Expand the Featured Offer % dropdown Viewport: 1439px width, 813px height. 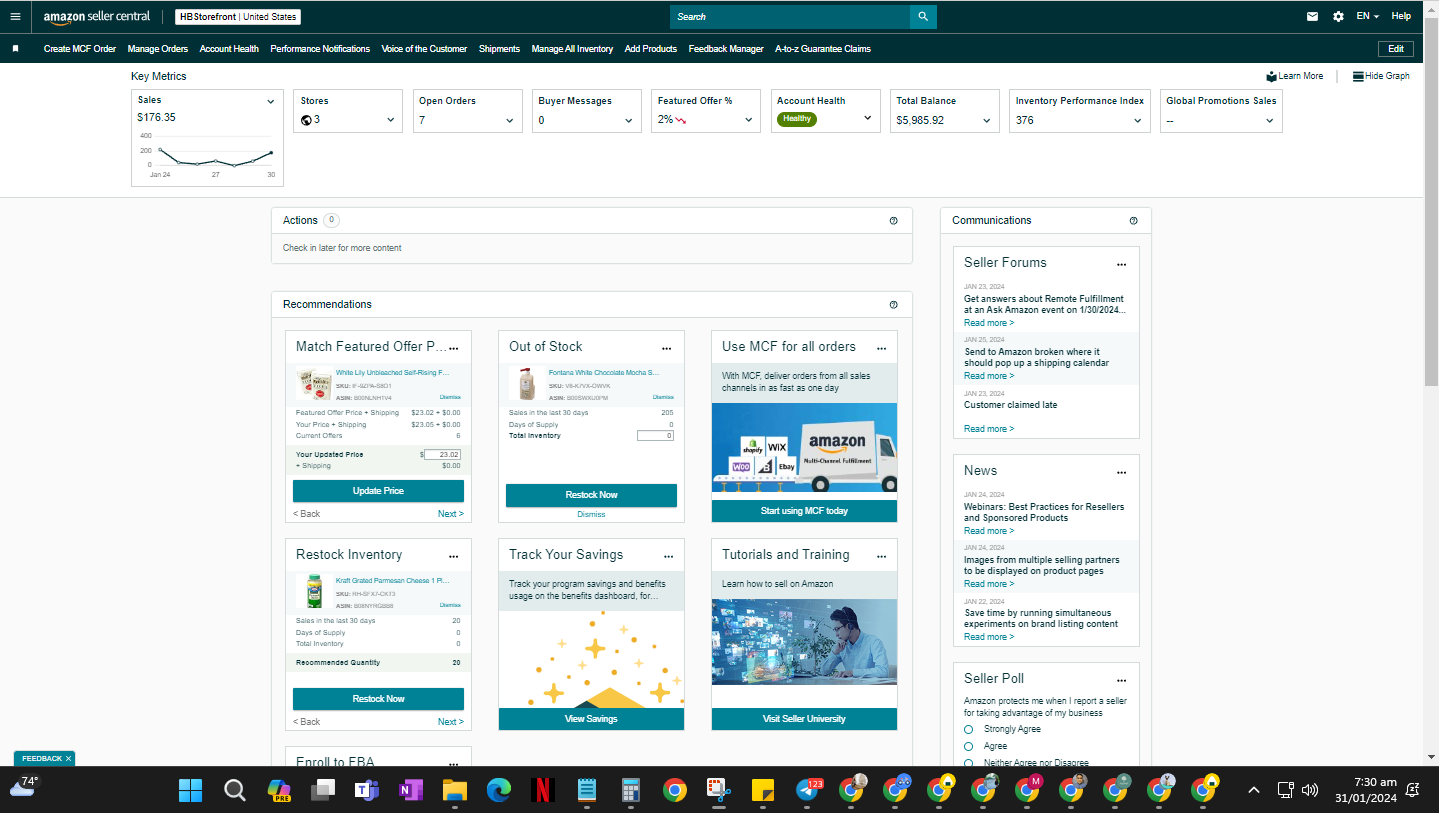point(749,121)
